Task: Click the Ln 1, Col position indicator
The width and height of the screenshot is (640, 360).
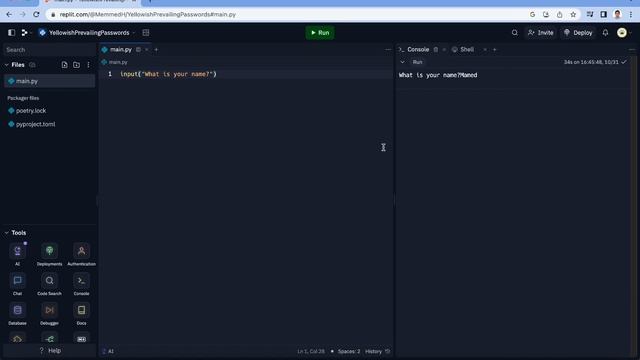Action: pos(311,351)
